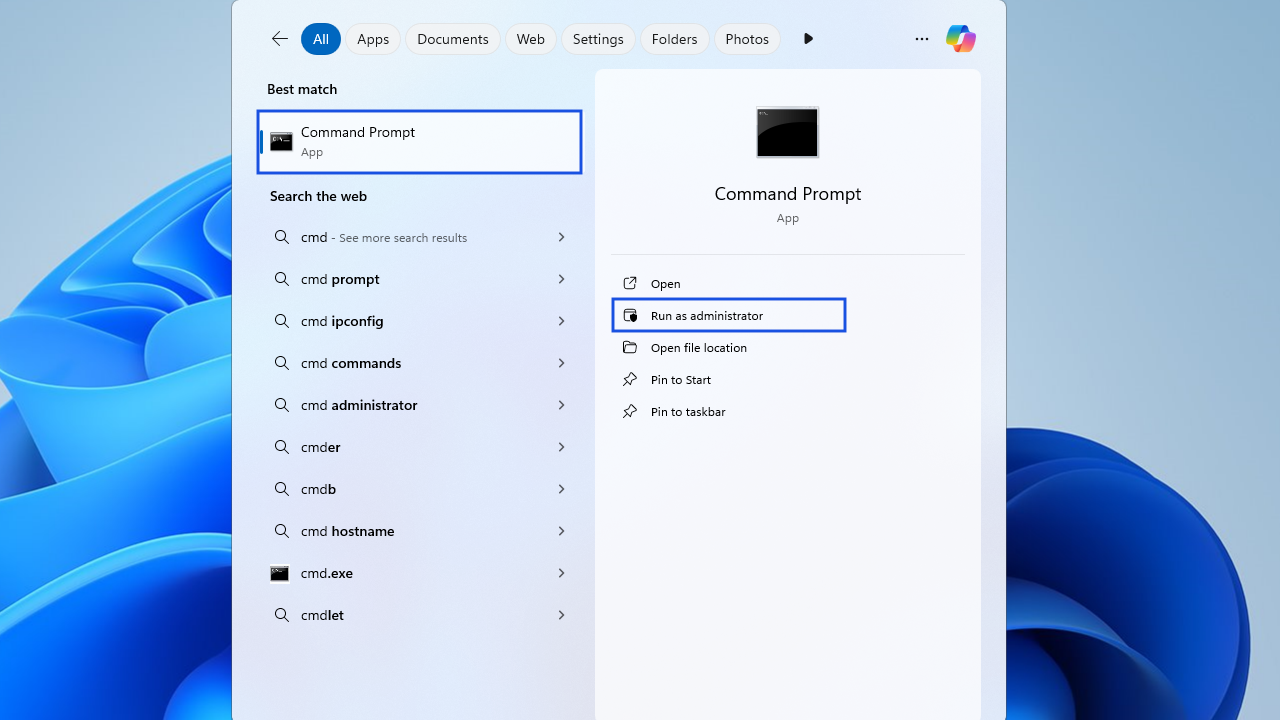1280x720 pixels.
Task: Expand chevron for 'cmd ipconfig' suggestion
Action: pyautogui.click(x=561, y=321)
